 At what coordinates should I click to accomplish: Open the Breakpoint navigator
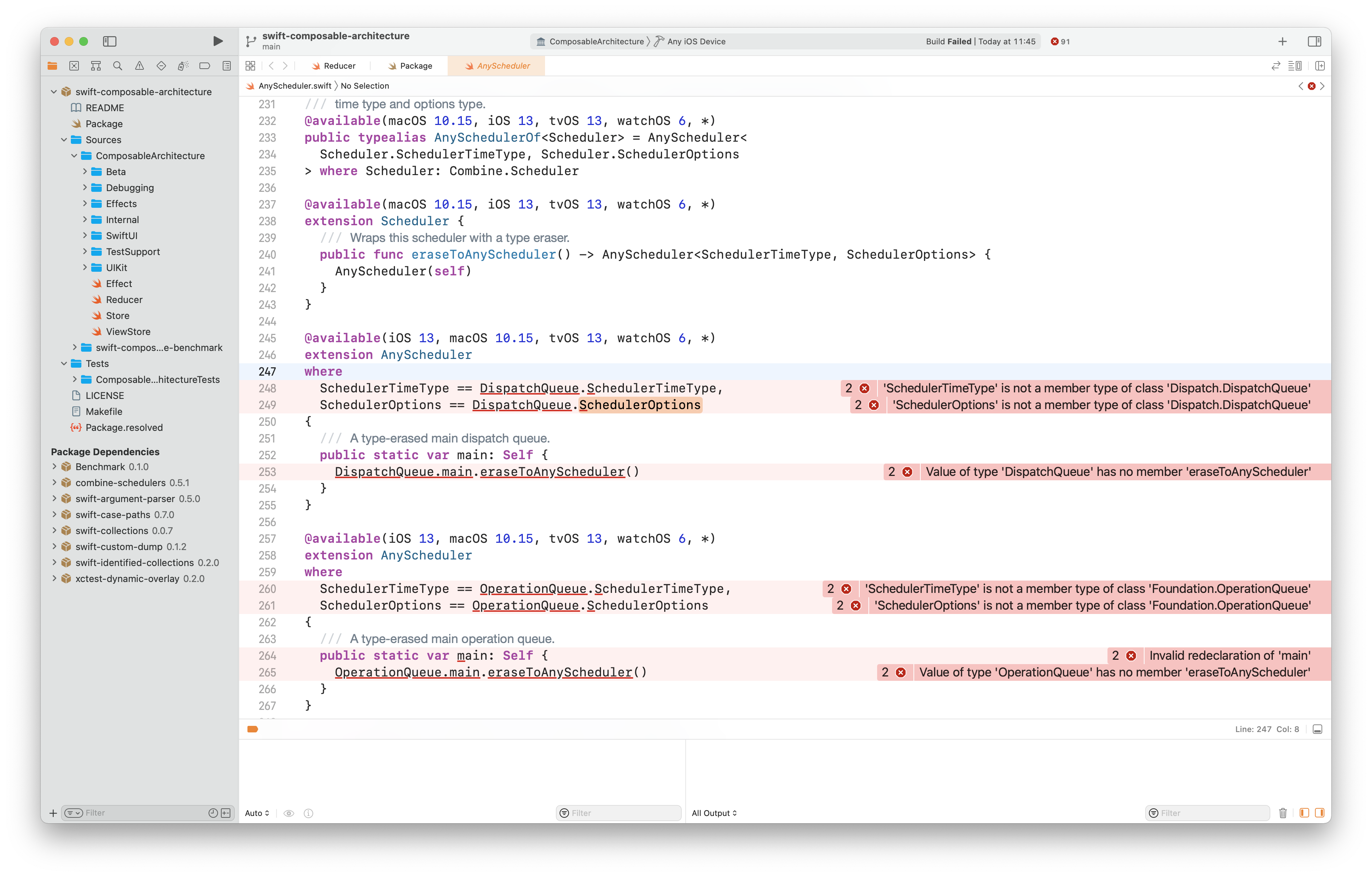point(205,65)
